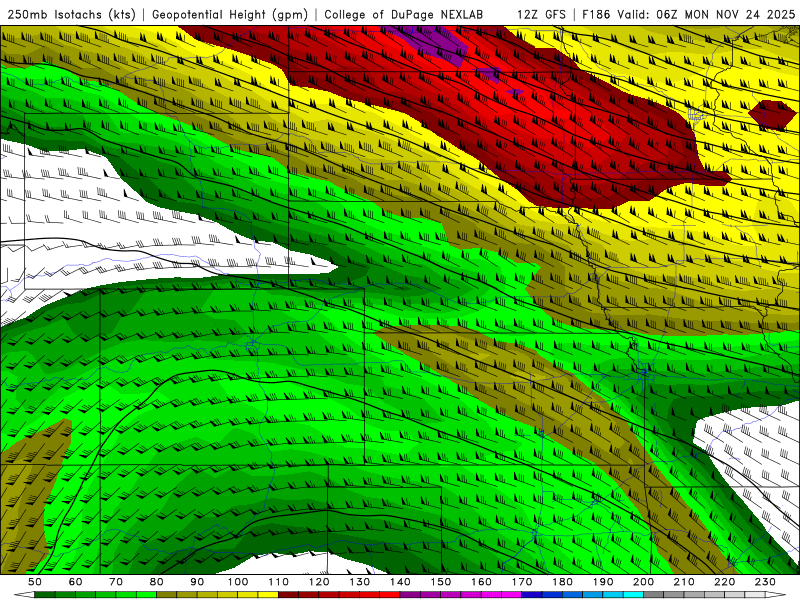Click the legend label 60

(x=76, y=582)
